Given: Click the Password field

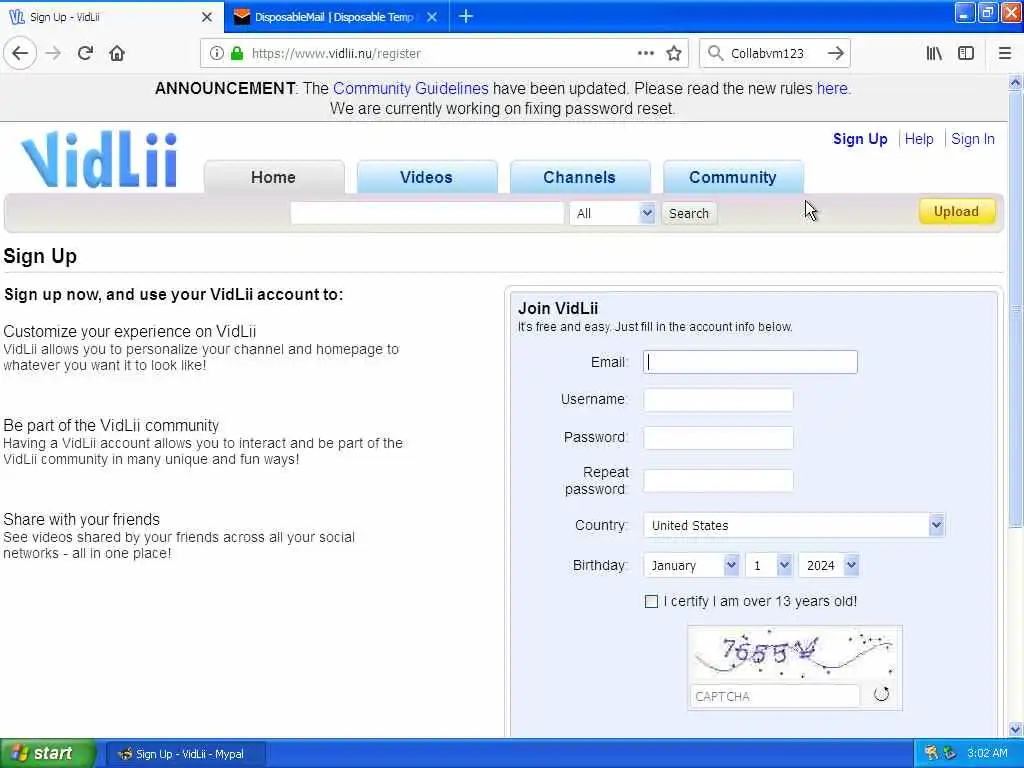Looking at the screenshot, I should (x=718, y=438).
